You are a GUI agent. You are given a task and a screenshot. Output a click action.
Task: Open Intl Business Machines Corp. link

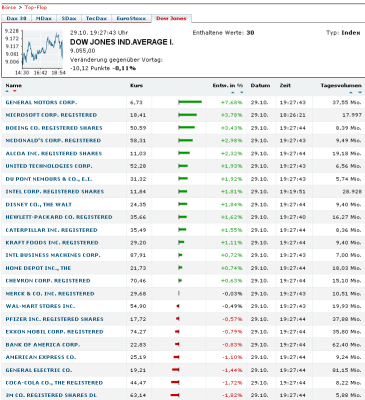[x=53, y=255]
